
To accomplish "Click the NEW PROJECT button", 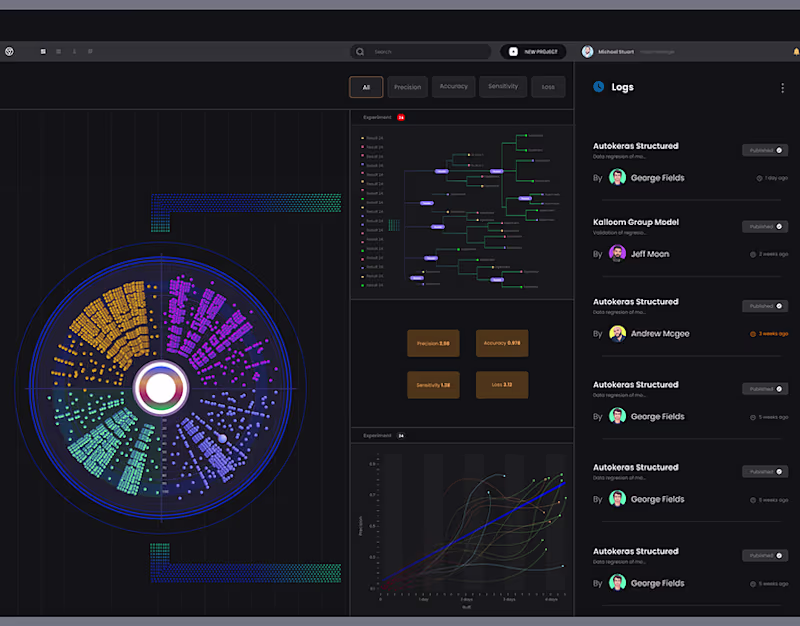I will point(533,51).
